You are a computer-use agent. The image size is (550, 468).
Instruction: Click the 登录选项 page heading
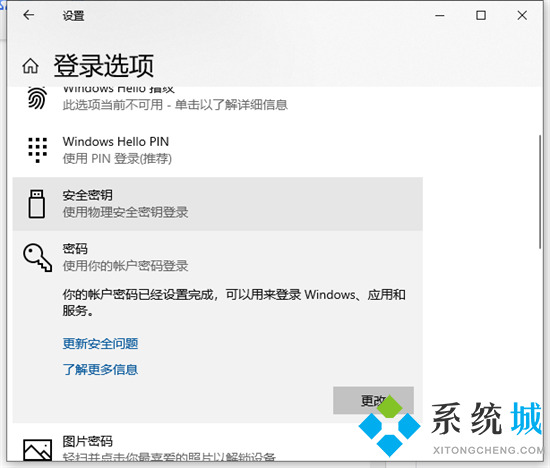(104, 66)
